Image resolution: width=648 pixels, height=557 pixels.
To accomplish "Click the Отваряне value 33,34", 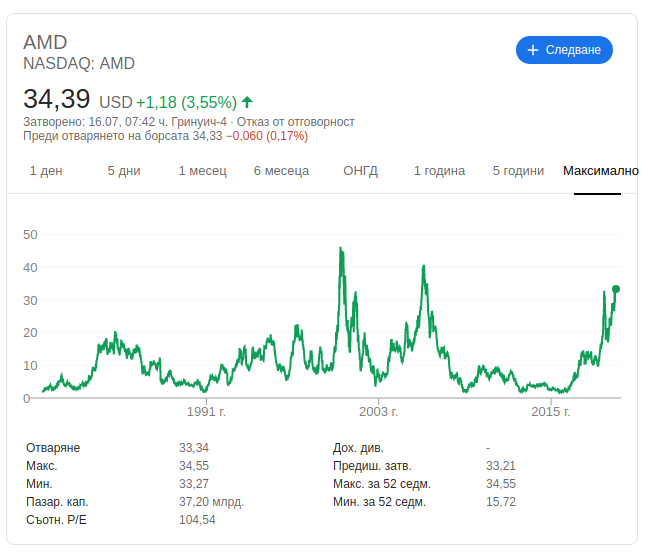I will click(194, 448).
